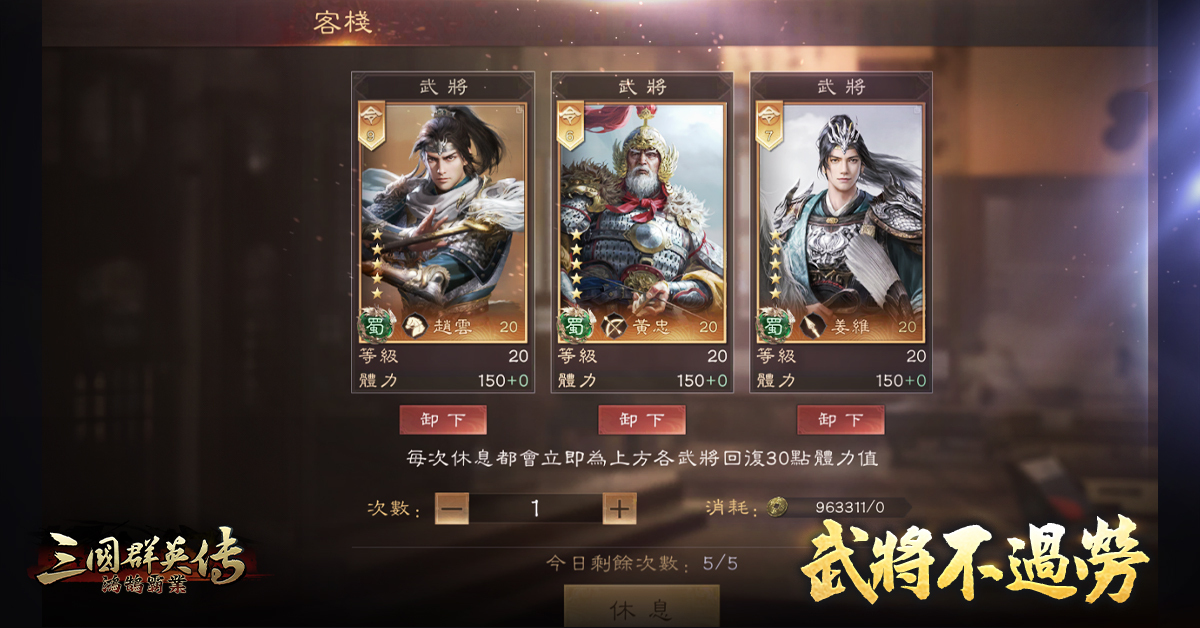The height and width of the screenshot is (628, 1200).
Task: Click the 蜀 faction badge on 姜維 card
Action: pyautogui.click(x=772, y=326)
